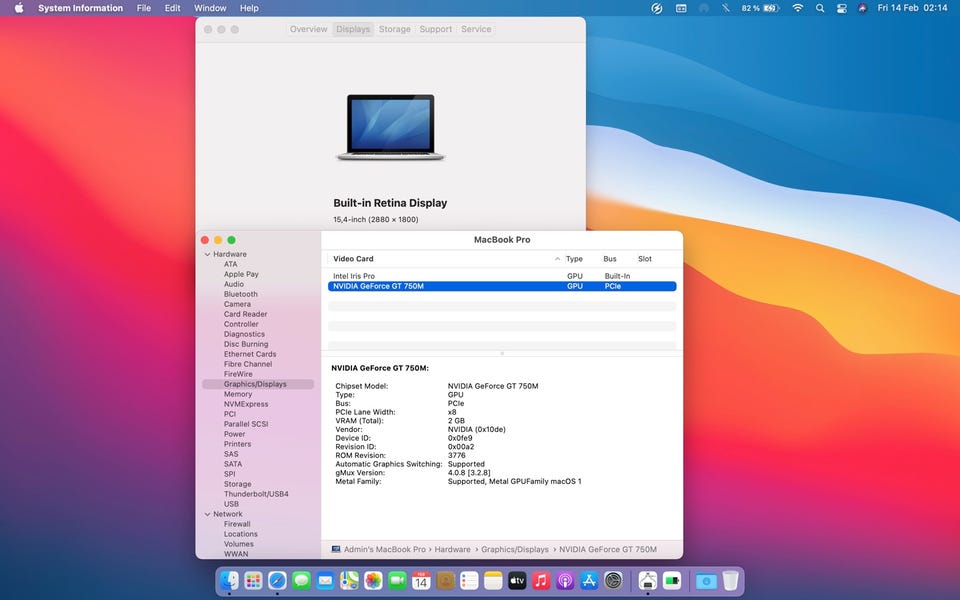Open Podcasts from the Dock
The width and height of the screenshot is (960, 600).
tap(565, 580)
